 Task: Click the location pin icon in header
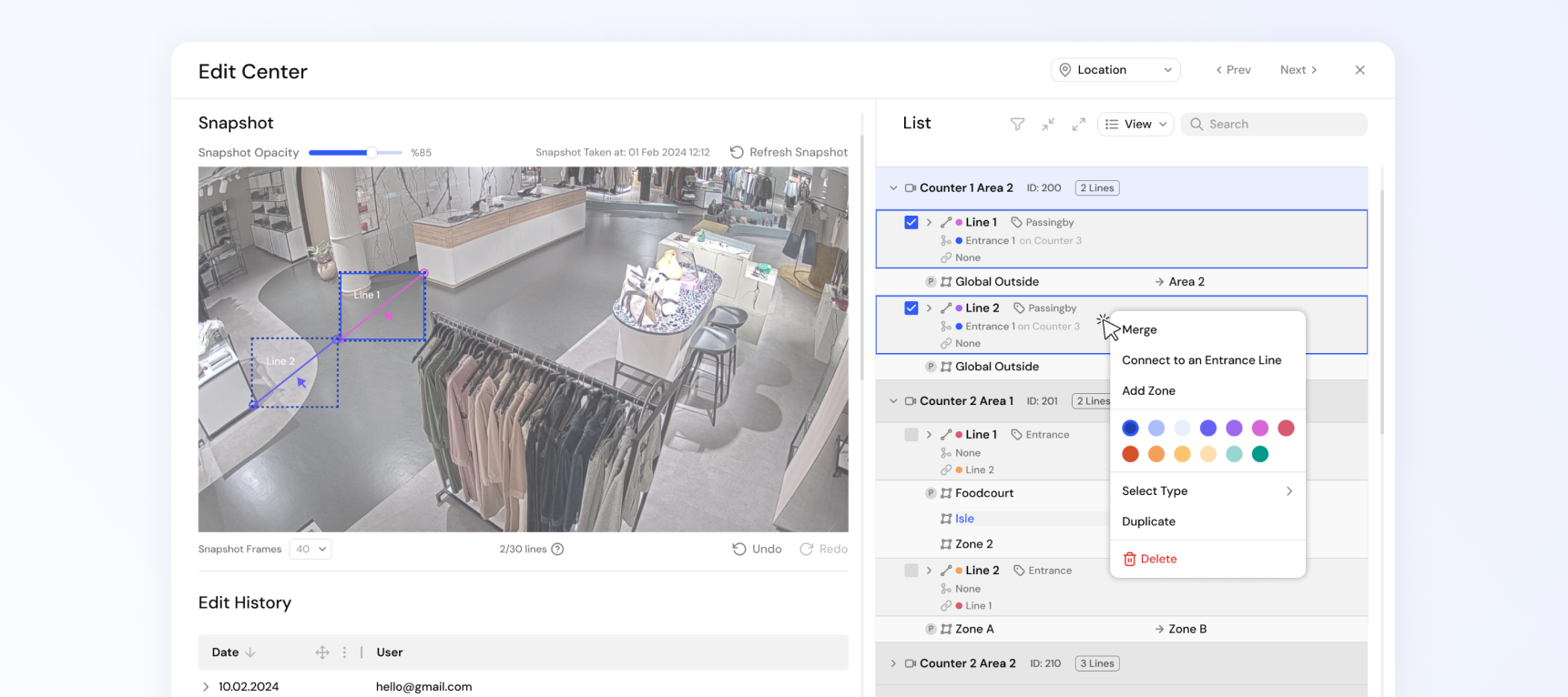[x=1064, y=70]
